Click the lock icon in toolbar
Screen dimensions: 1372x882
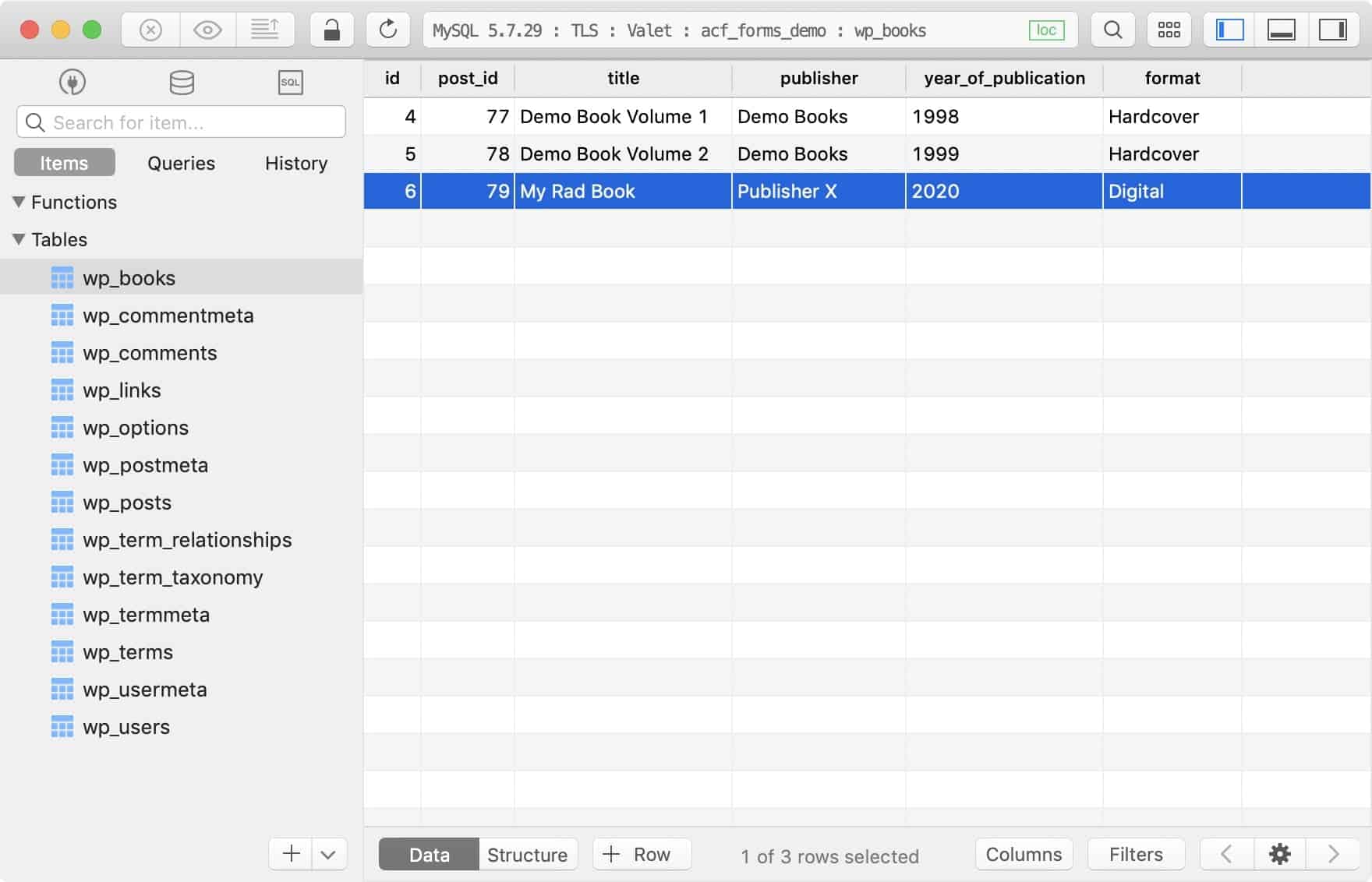331,30
